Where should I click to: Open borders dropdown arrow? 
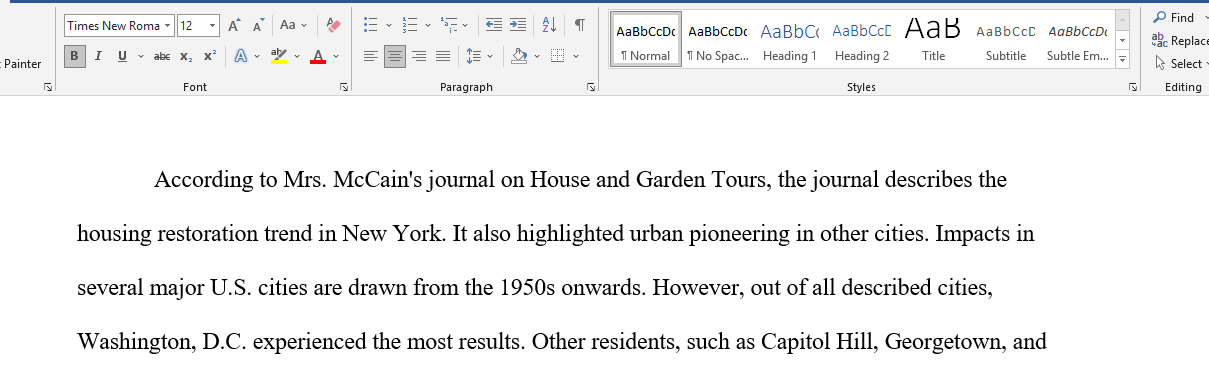pos(575,56)
